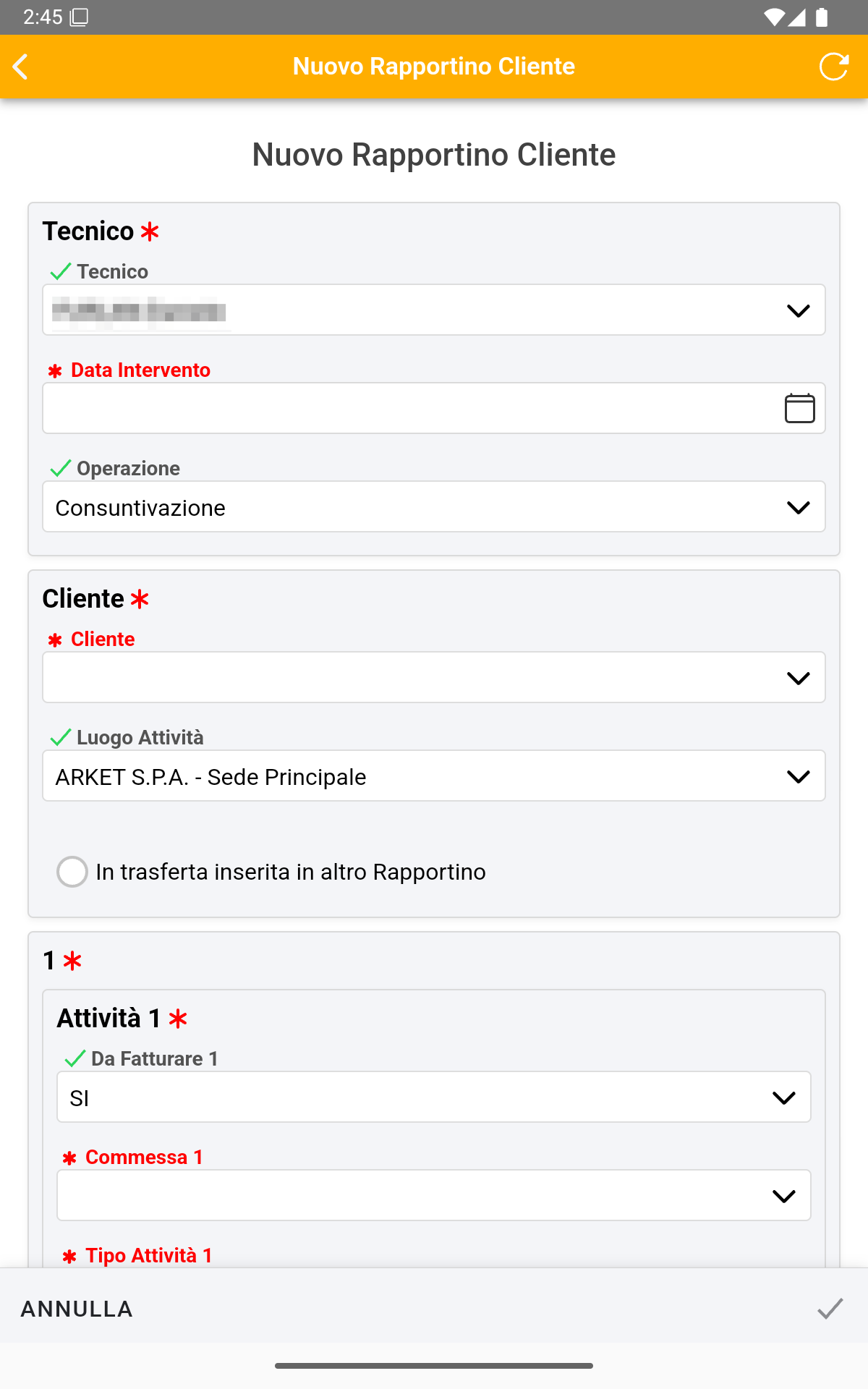Select 'In trasferta inserita in altro Rapportino'

pos(72,872)
